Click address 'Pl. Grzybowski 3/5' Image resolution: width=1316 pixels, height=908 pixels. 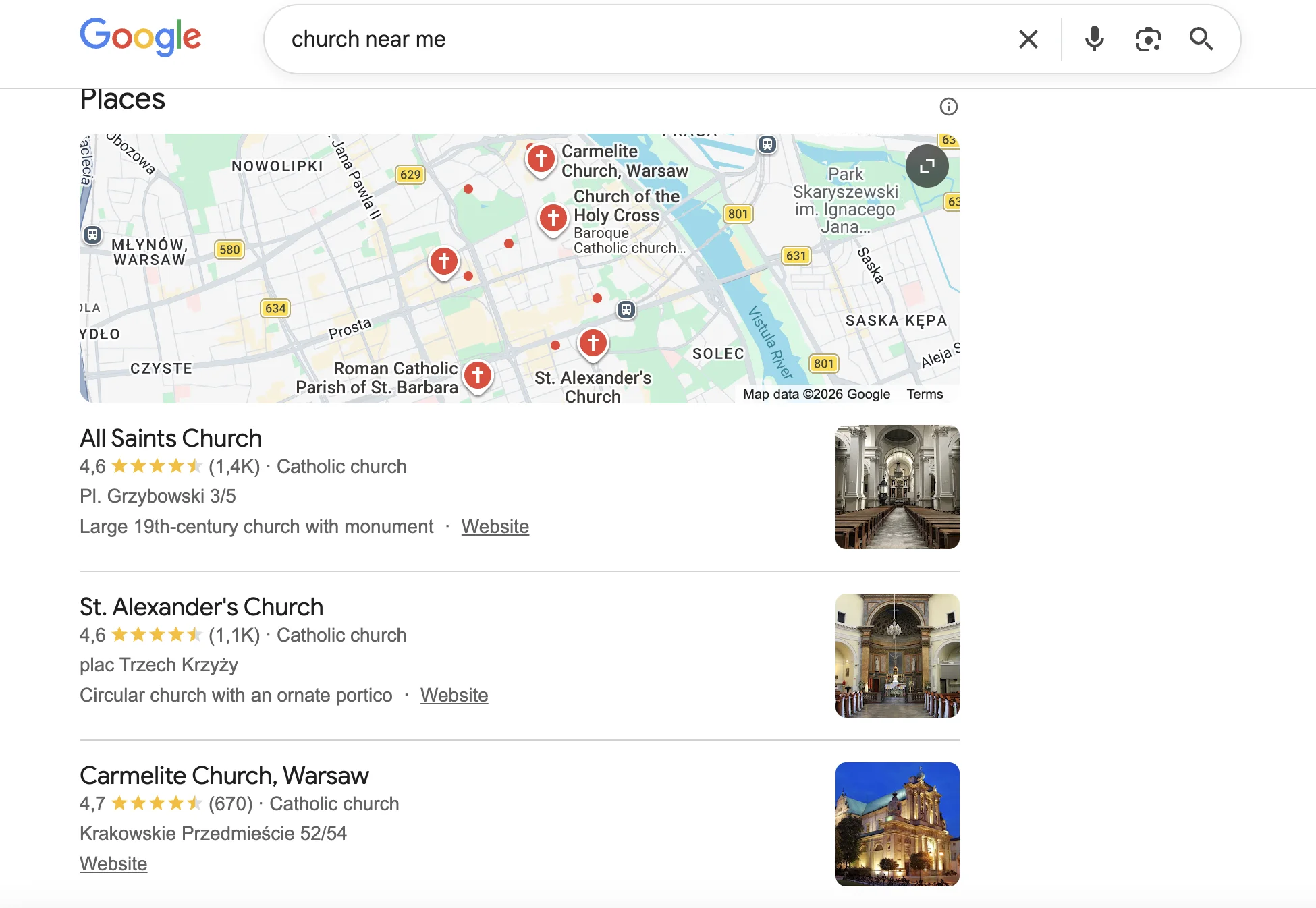(x=158, y=496)
